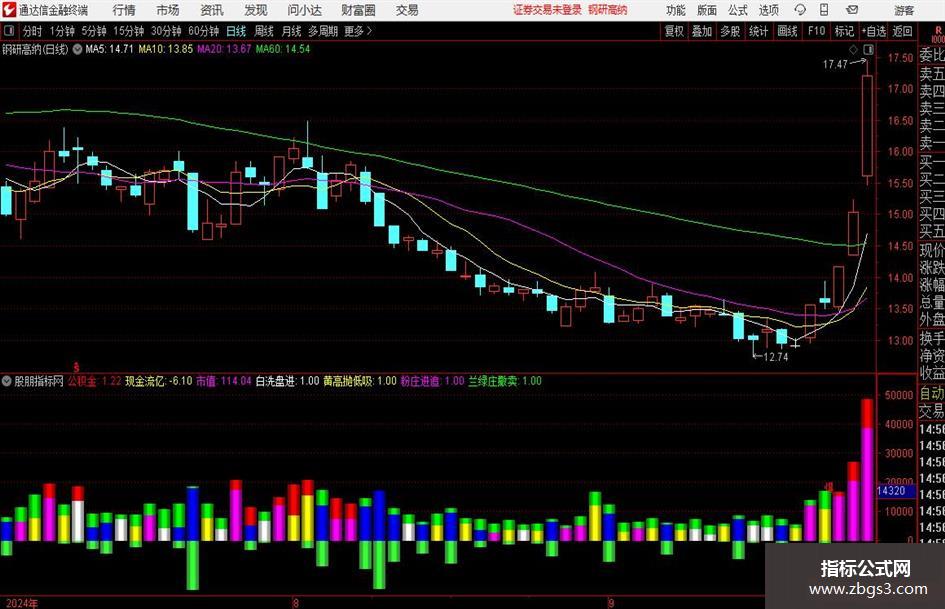Select the 周线 weekly period
The width and height of the screenshot is (945, 609).
point(263,31)
